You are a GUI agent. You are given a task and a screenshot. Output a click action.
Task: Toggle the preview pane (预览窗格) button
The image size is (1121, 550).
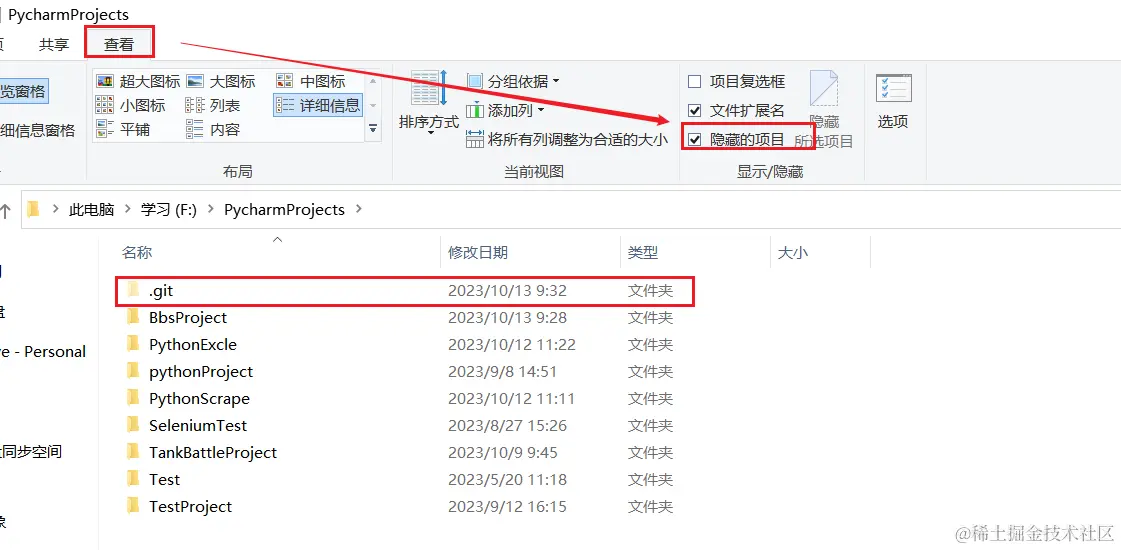point(23,91)
